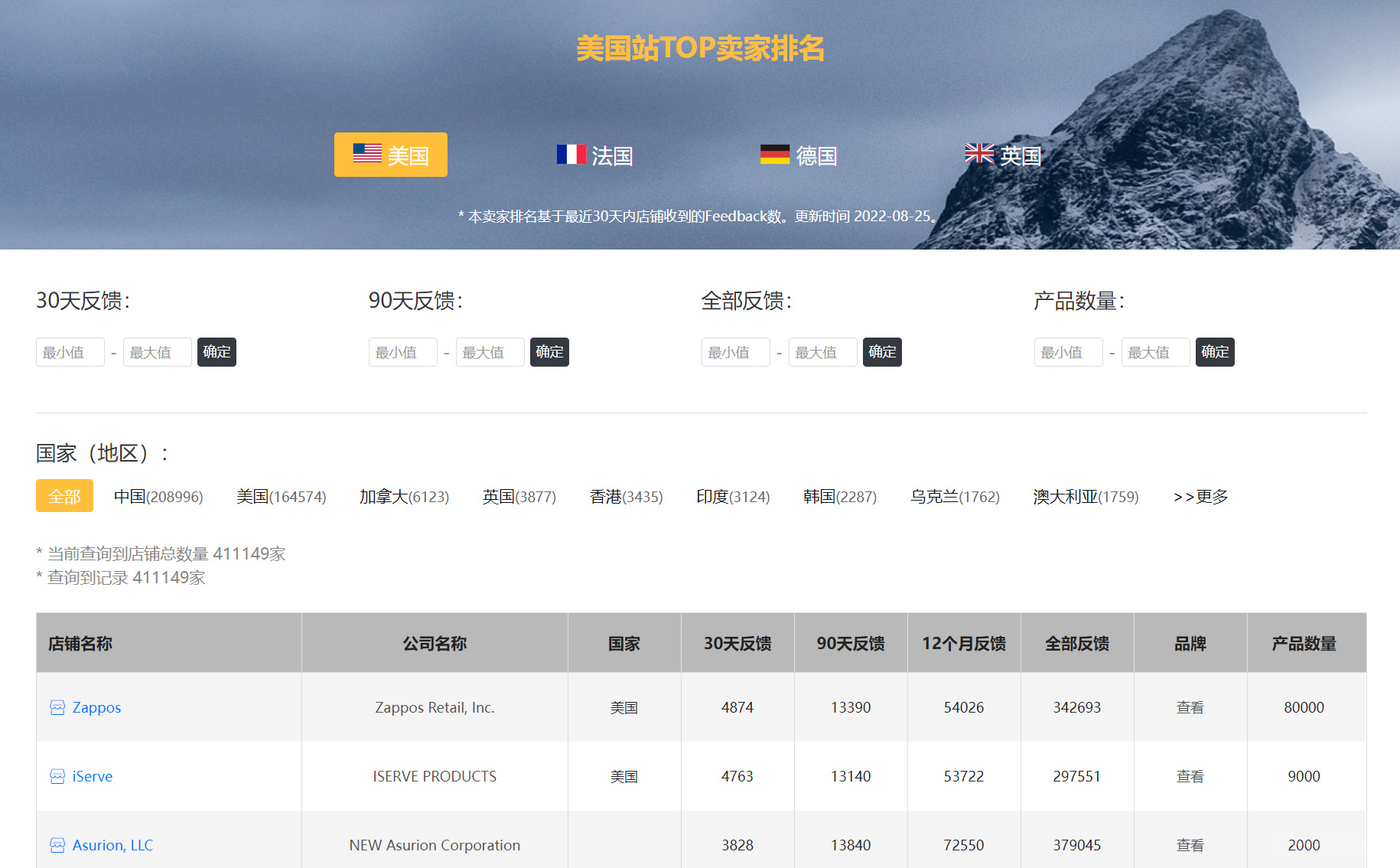Click company name NEW Asurion Corporation
This screenshot has height=868, width=1400.
coord(435,845)
